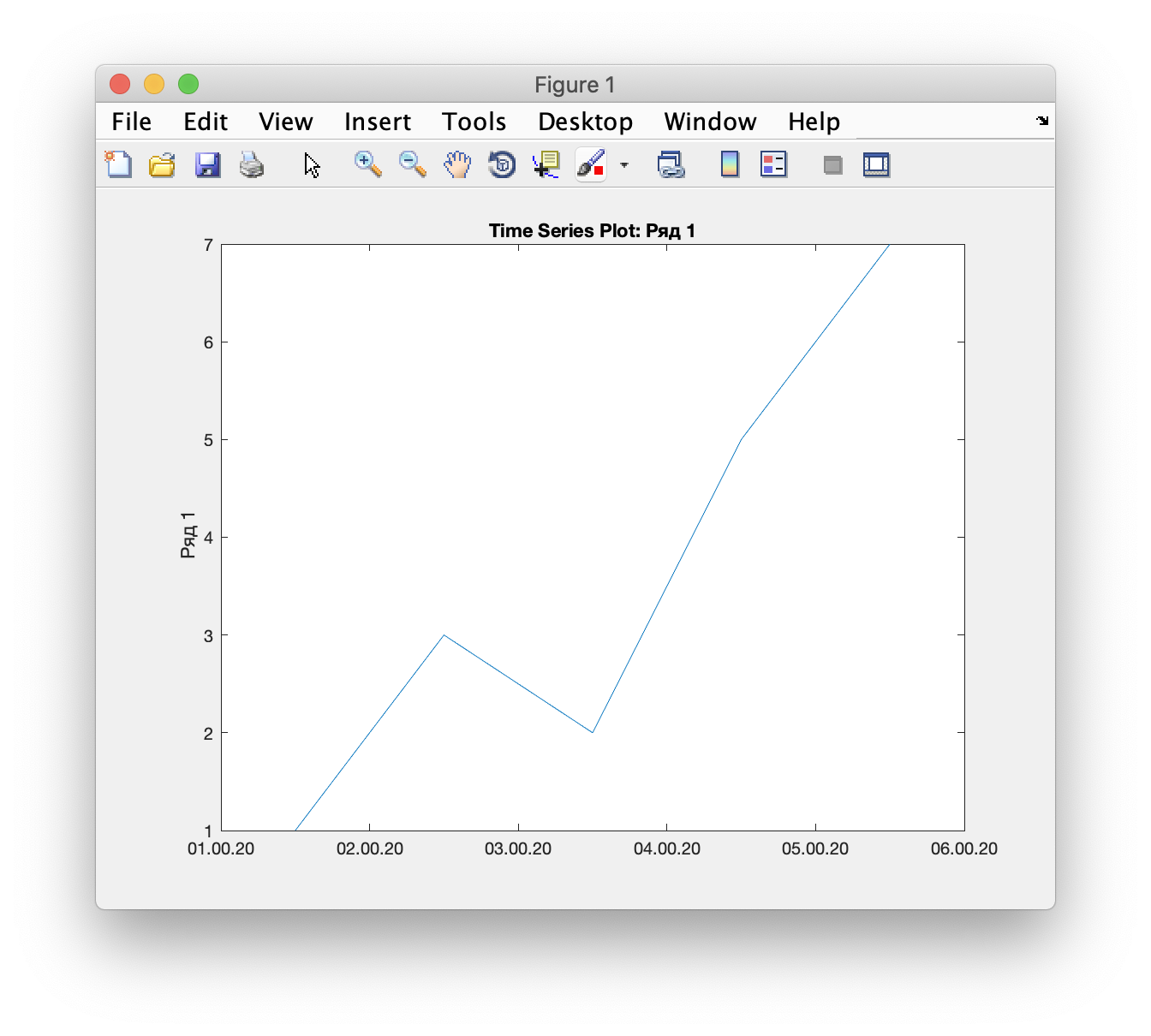Select the Edit Plot arrow tool
The height and width of the screenshot is (1036, 1151).
(x=313, y=165)
